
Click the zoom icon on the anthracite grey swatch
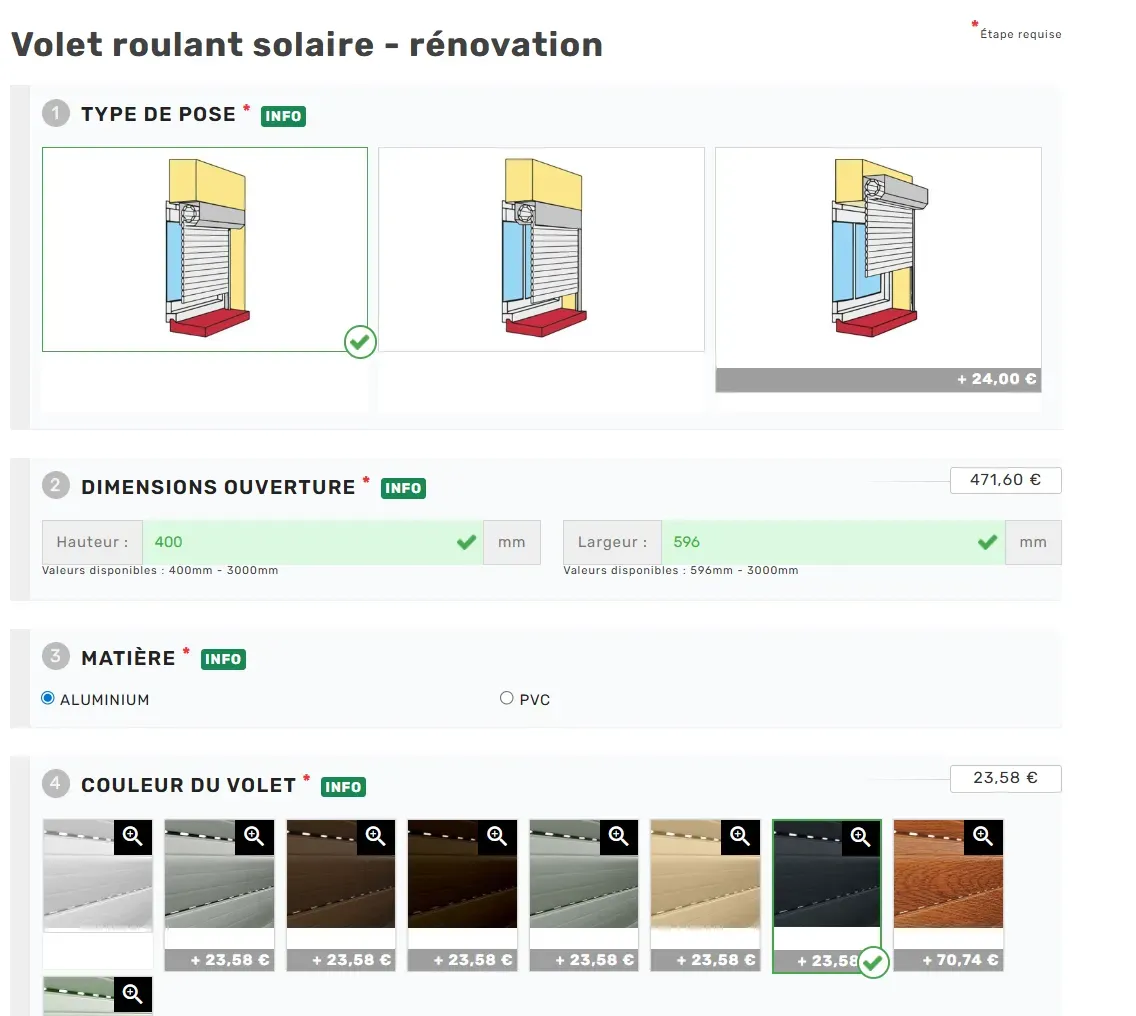861,837
